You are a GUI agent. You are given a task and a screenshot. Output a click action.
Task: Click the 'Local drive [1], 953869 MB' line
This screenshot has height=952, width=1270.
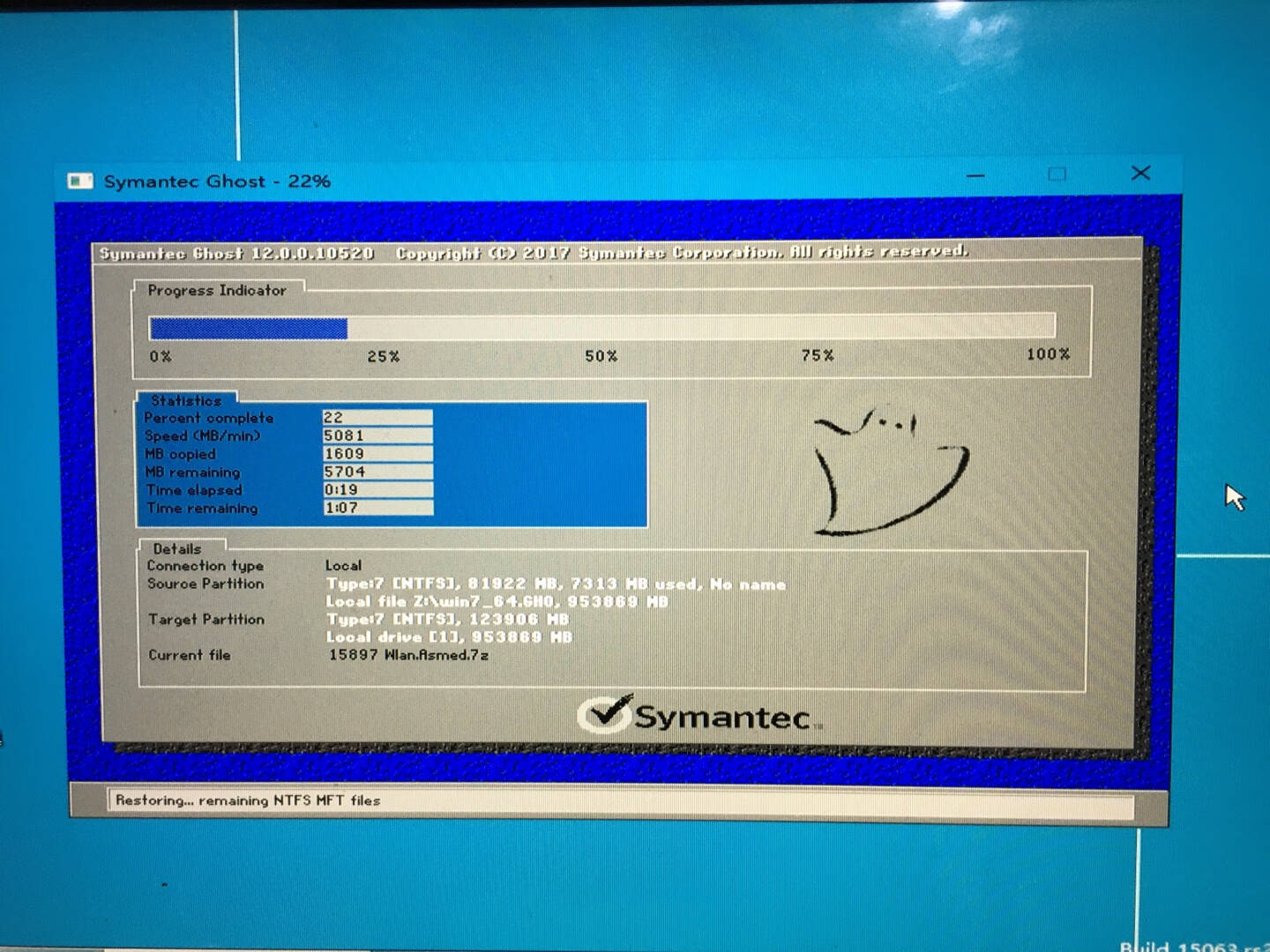tap(449, 636)
